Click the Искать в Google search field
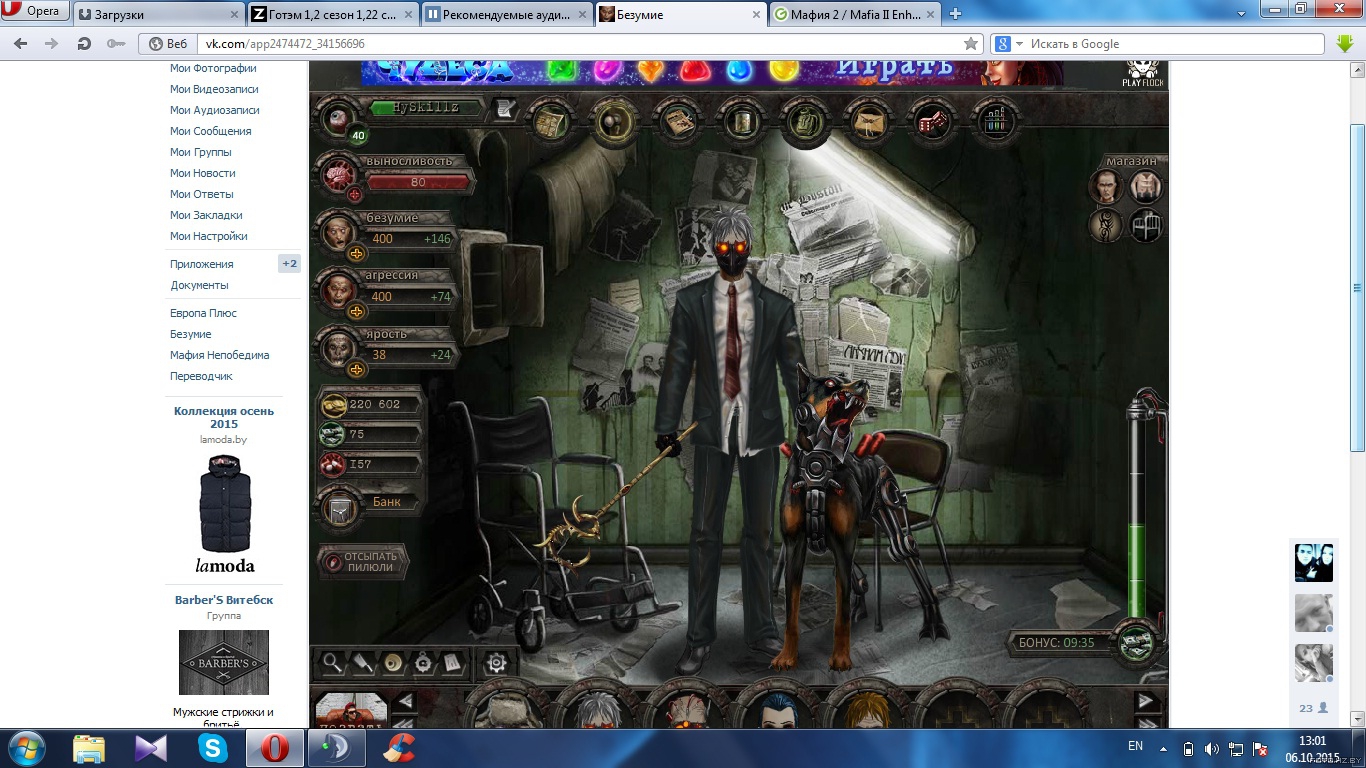The image size is (1366, 768). (1175, 44)
